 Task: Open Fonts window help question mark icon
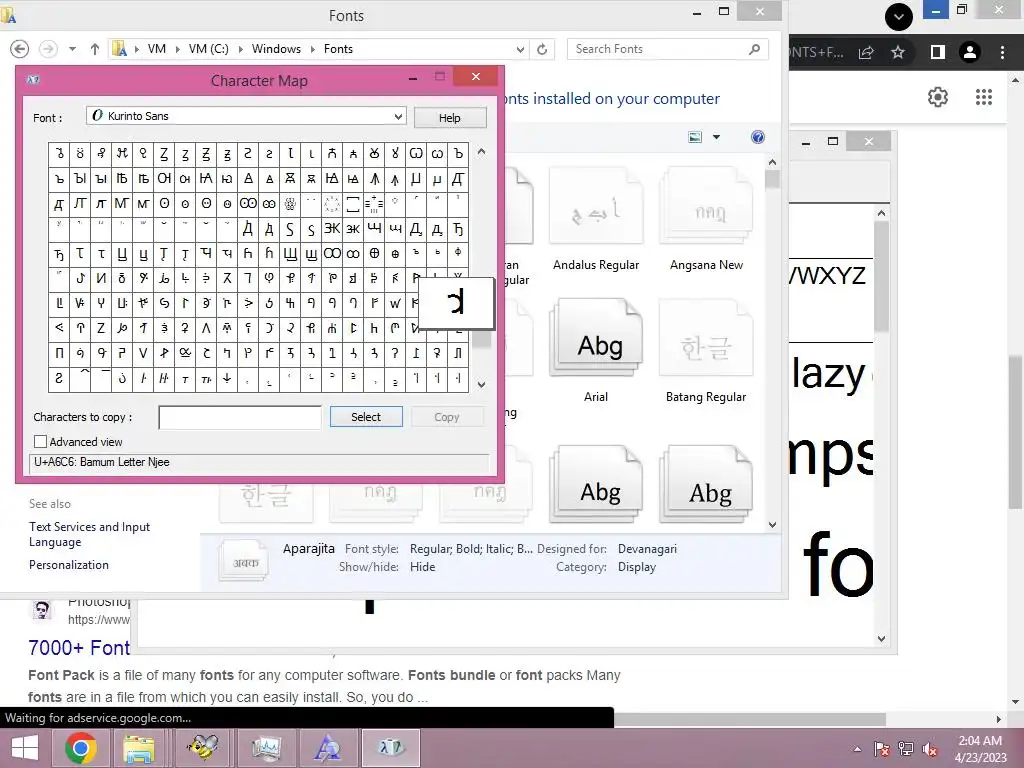click(x=758, y=137)
